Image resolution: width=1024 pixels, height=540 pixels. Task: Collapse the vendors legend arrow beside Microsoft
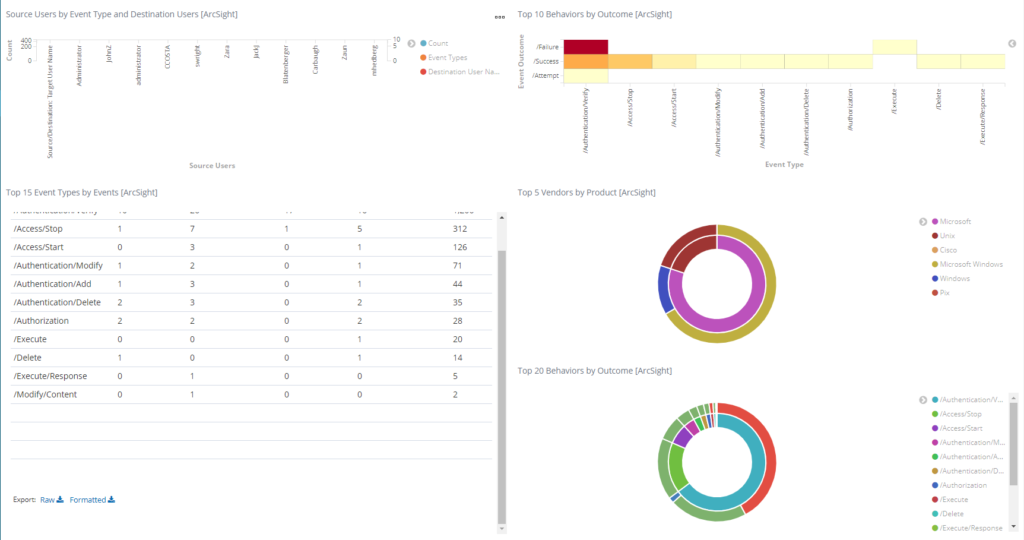pyautogui.click(x=923, y=222)
